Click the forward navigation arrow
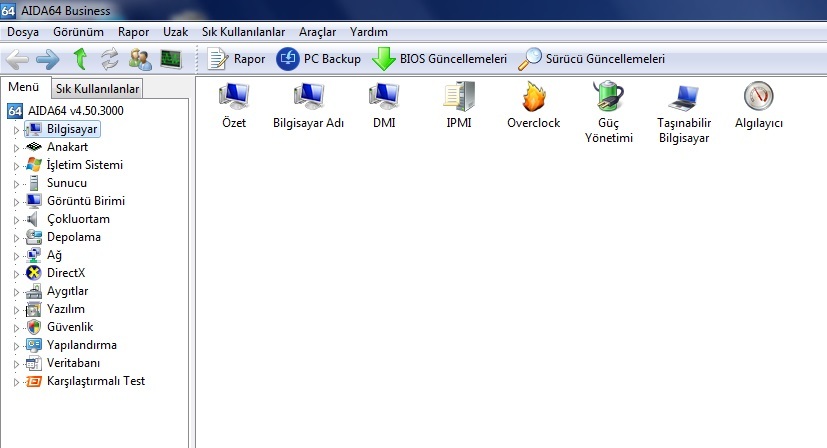This screenshot has width=827, height=448. [x=47, y=59]
